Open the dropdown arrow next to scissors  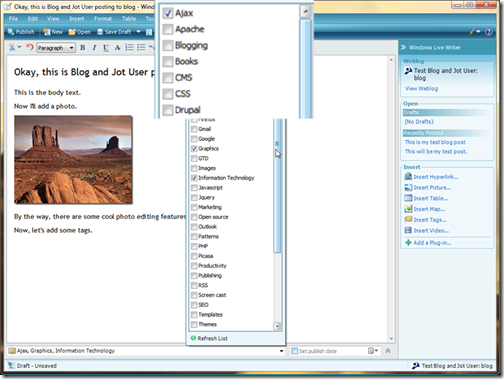tap(19, 47)
